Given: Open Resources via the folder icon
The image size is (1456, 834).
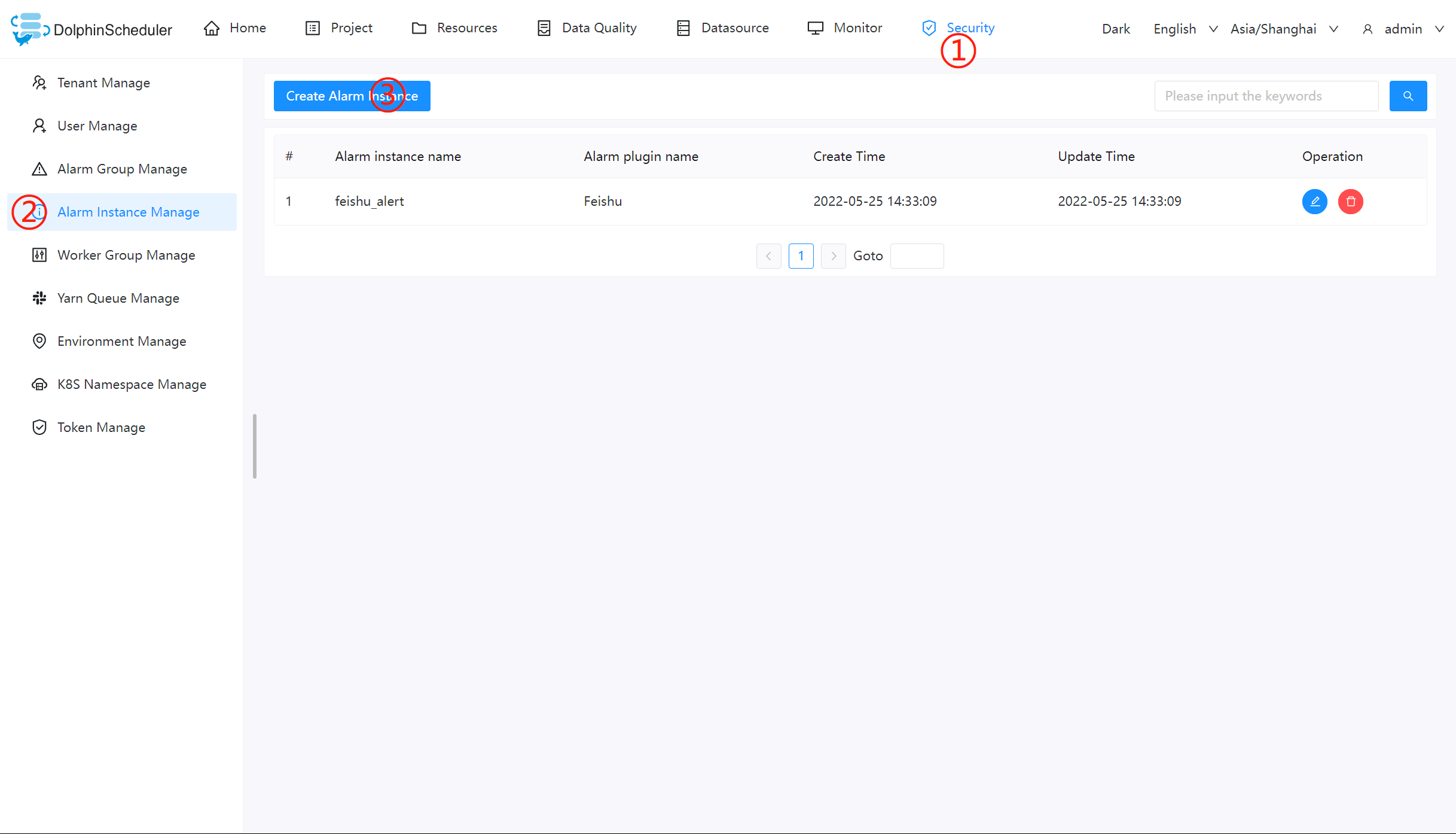Looking at the screenshot, I should (419, 28).
